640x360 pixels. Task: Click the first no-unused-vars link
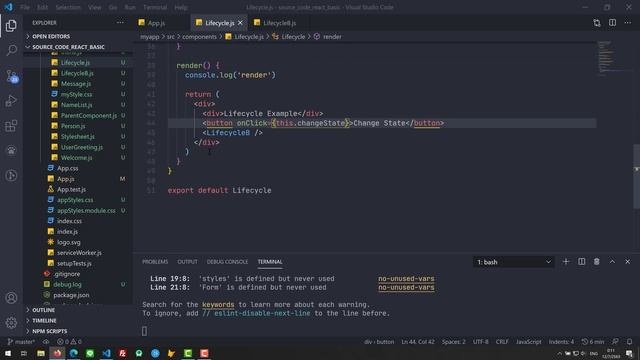(x=406, y=279)
